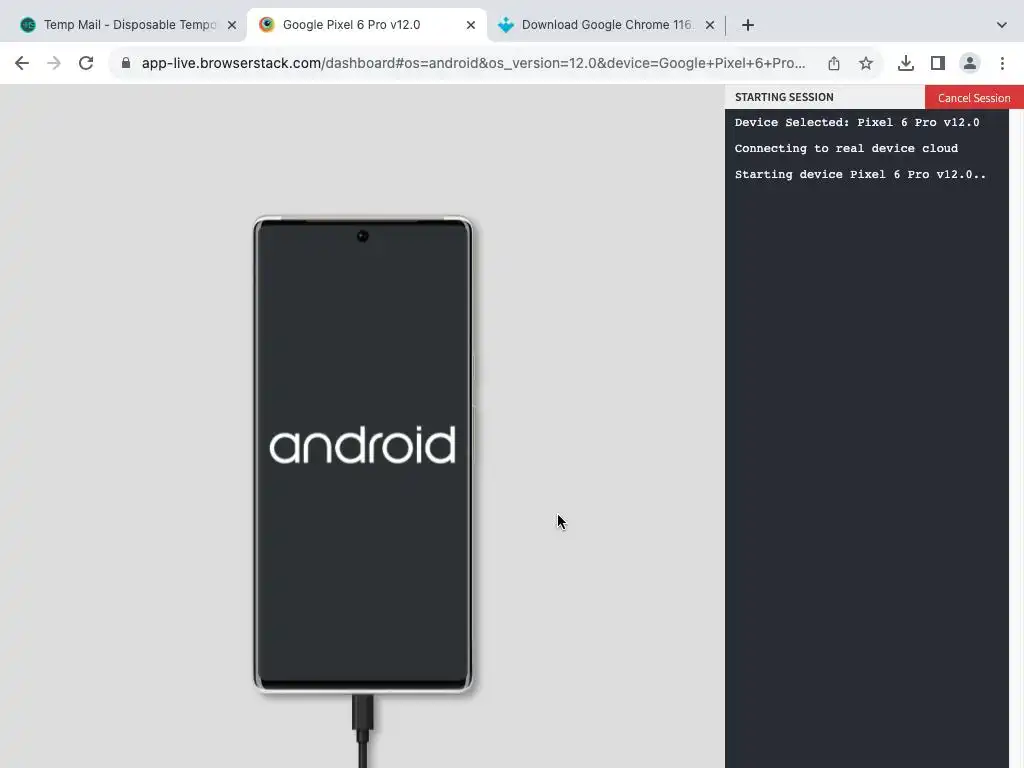Click the session log panel scrollbar
The width and height of the screenshot is (1024, 768).
pos(1016,438)
